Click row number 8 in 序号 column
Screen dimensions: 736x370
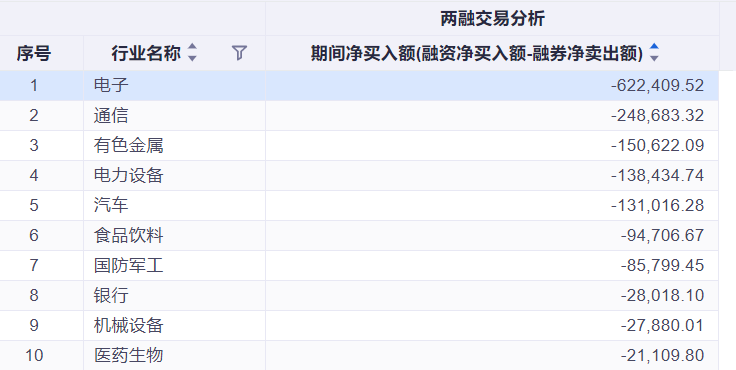tap(34, 295)
